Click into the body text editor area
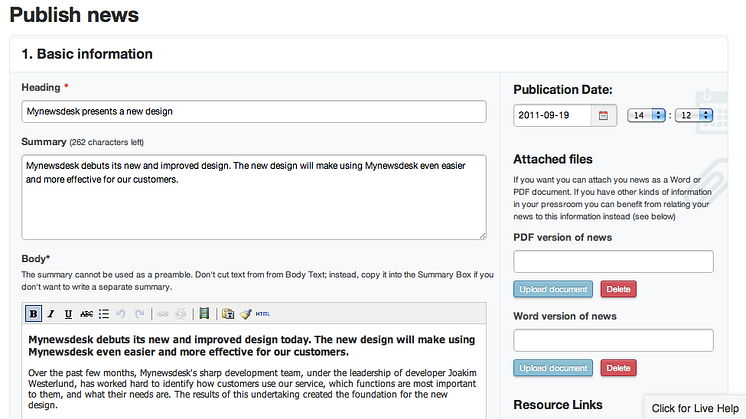 [x=254, y=371]
